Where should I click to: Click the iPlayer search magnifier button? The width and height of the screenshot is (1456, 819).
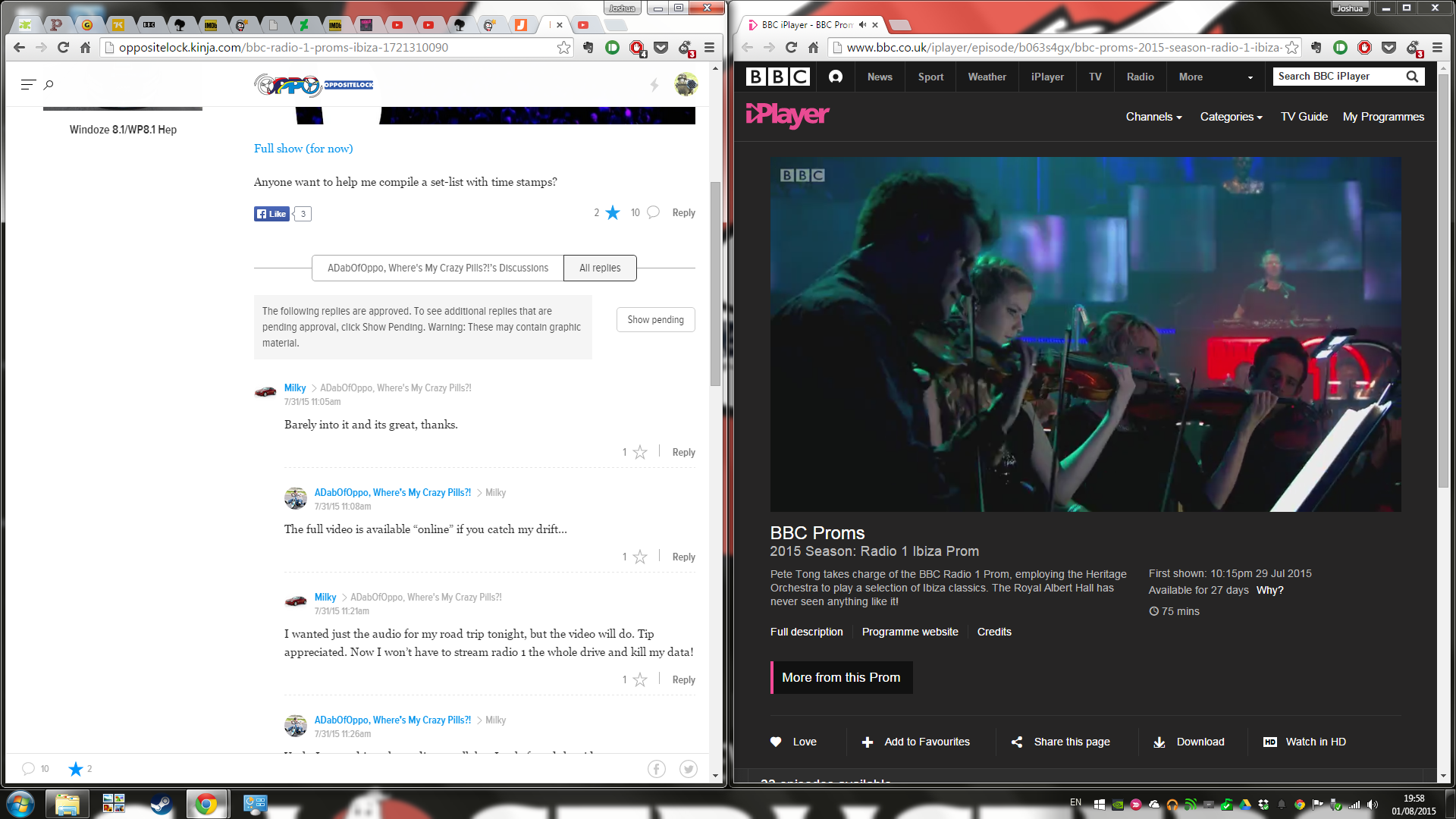1412,77
